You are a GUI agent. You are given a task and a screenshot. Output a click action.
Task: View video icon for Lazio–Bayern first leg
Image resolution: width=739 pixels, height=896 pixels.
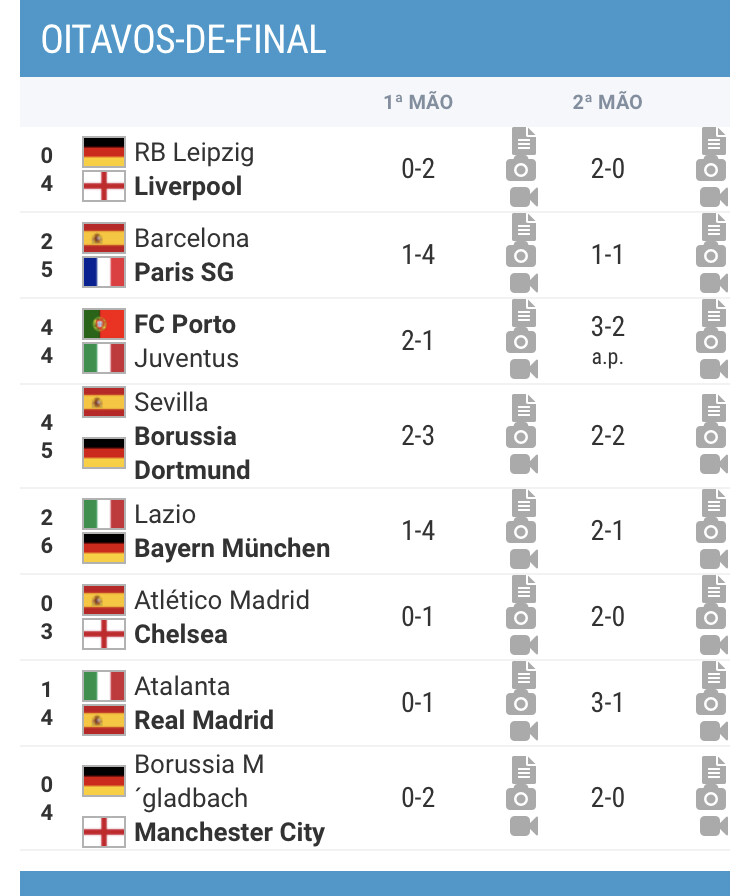(x=524, y=559)
